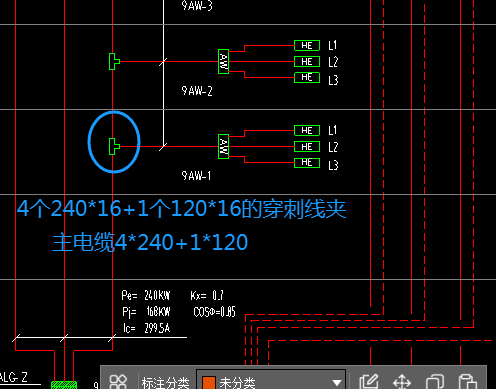Screen dimensions: 496x389
Task: Click the L3 label of 9AW-2
Action: tap(333, 80)
